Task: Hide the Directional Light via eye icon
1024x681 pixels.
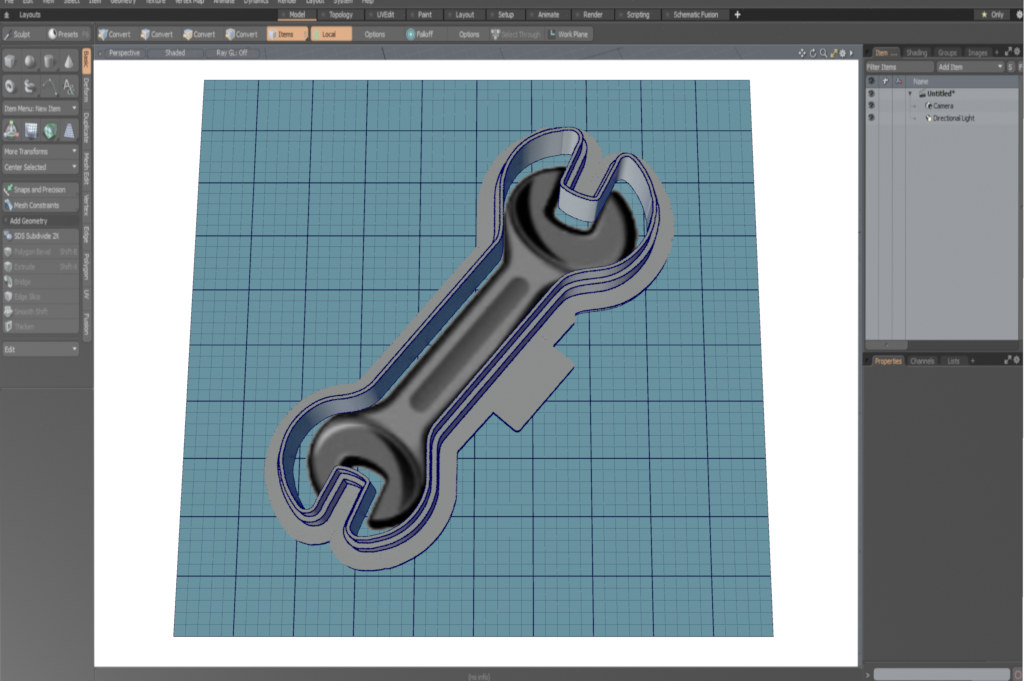Action: pos(871,118)
